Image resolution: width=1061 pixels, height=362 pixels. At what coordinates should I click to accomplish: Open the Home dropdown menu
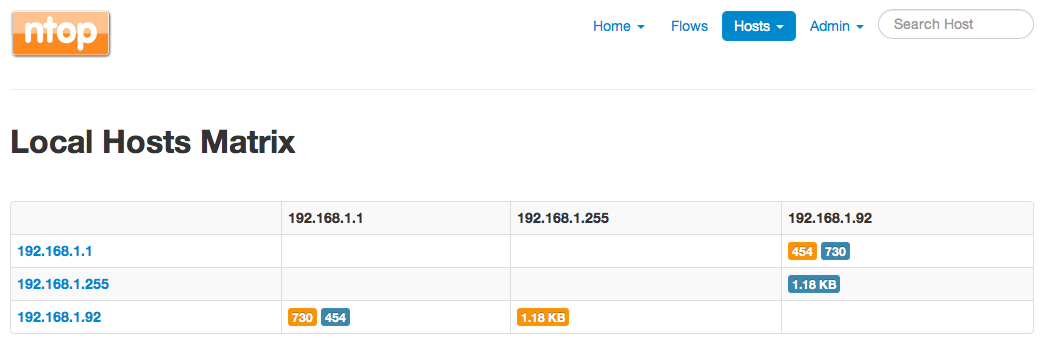point(618,26)
